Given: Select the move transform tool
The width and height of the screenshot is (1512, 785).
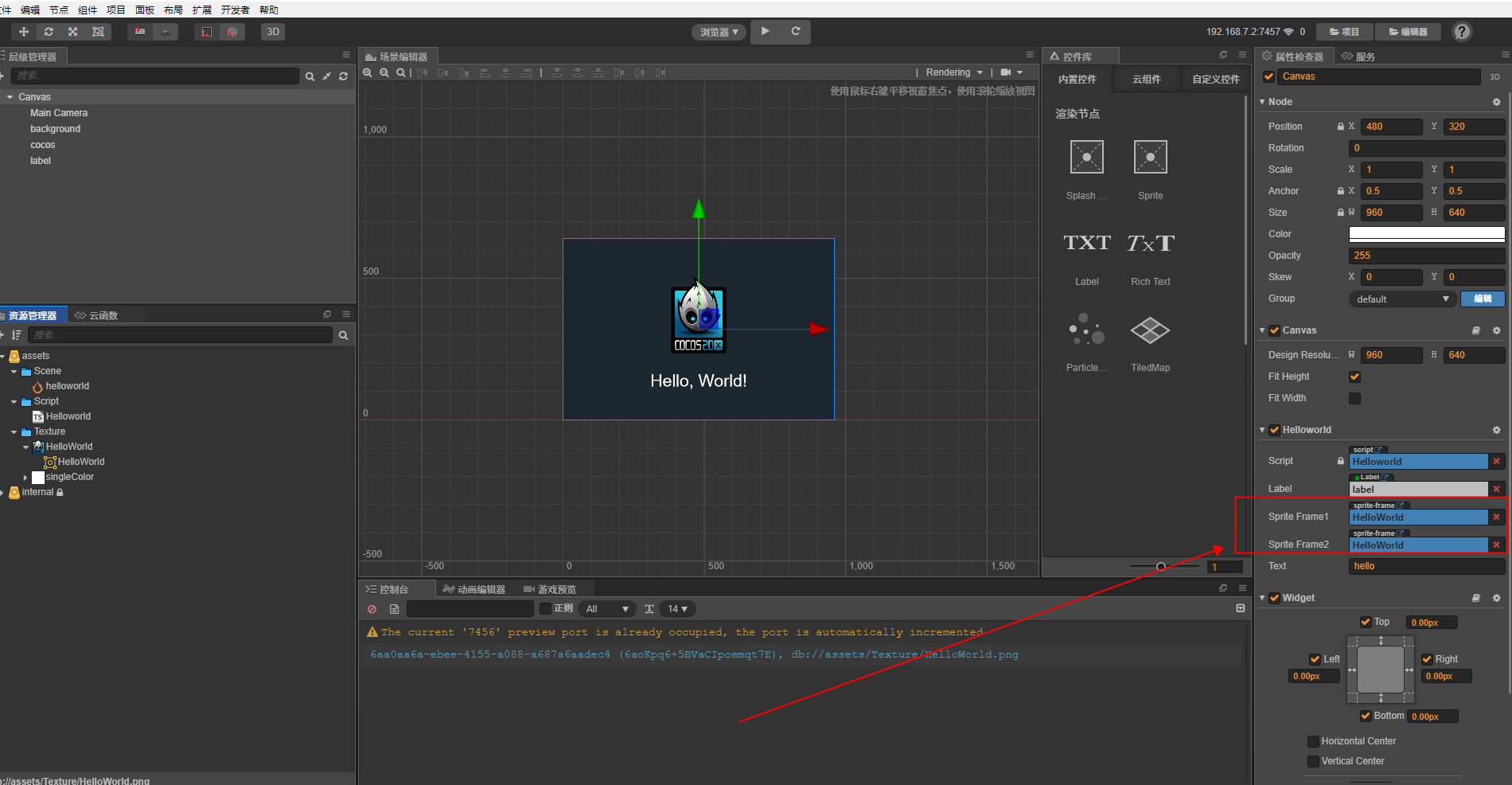Looking at the screenshot, I should point(24,32).
